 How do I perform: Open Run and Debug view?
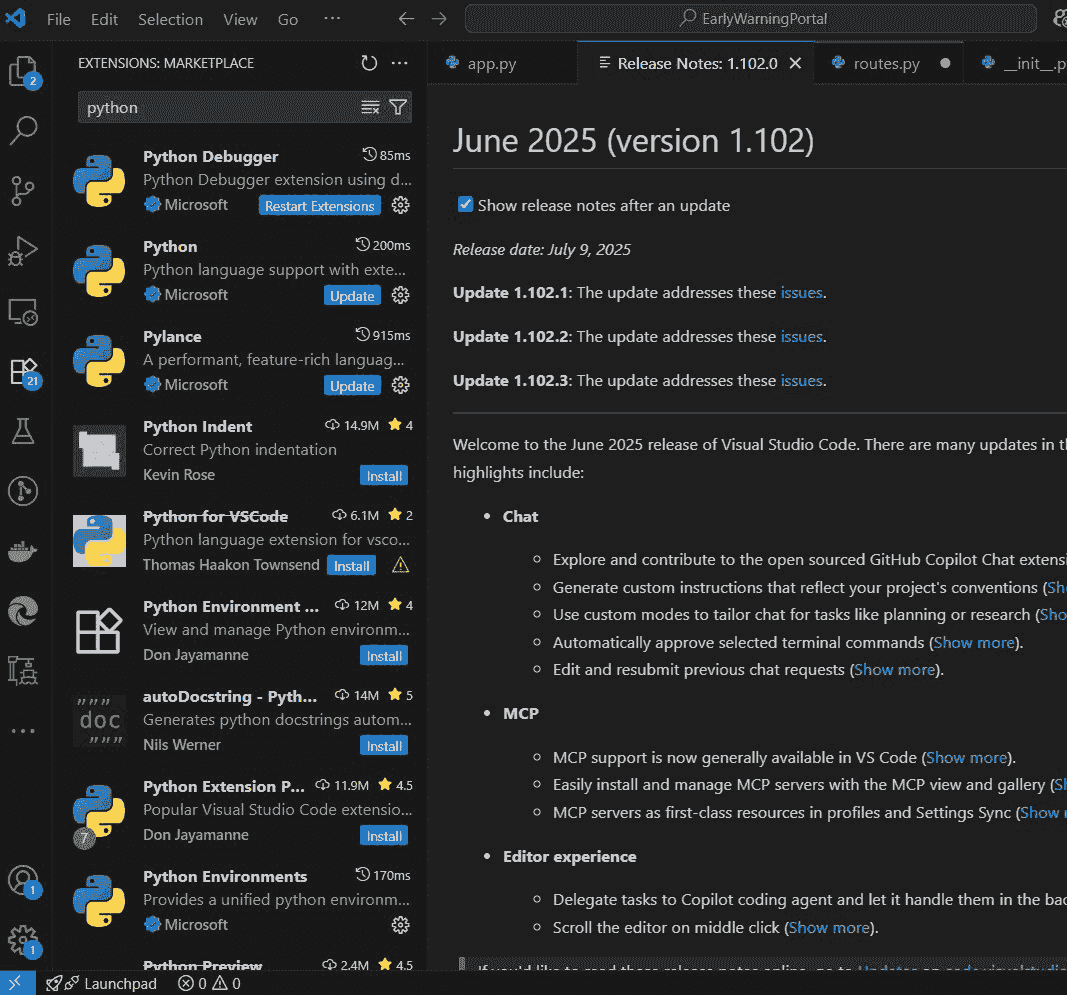pyautogui.click(x=23, y=251)
